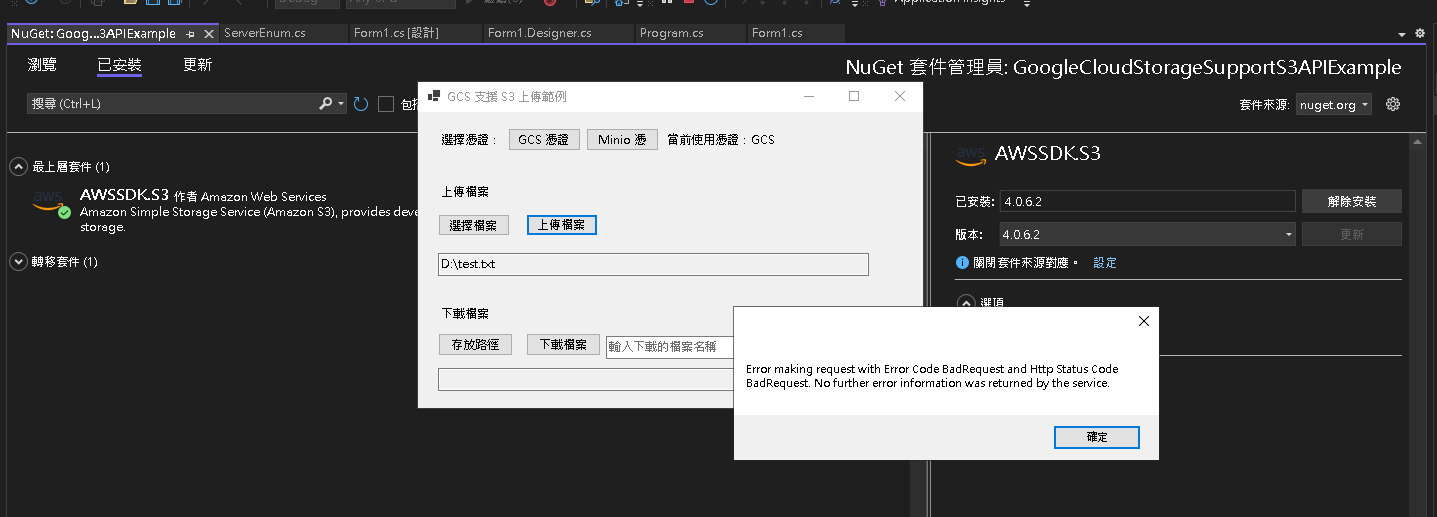Click the 確定 button in error dialog

coord(1096,437)
